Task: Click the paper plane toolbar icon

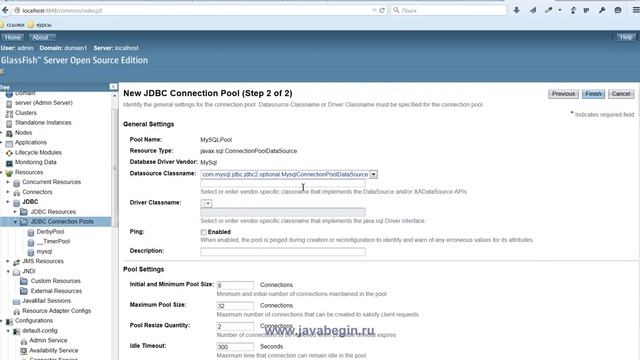Action: point(533,10)
